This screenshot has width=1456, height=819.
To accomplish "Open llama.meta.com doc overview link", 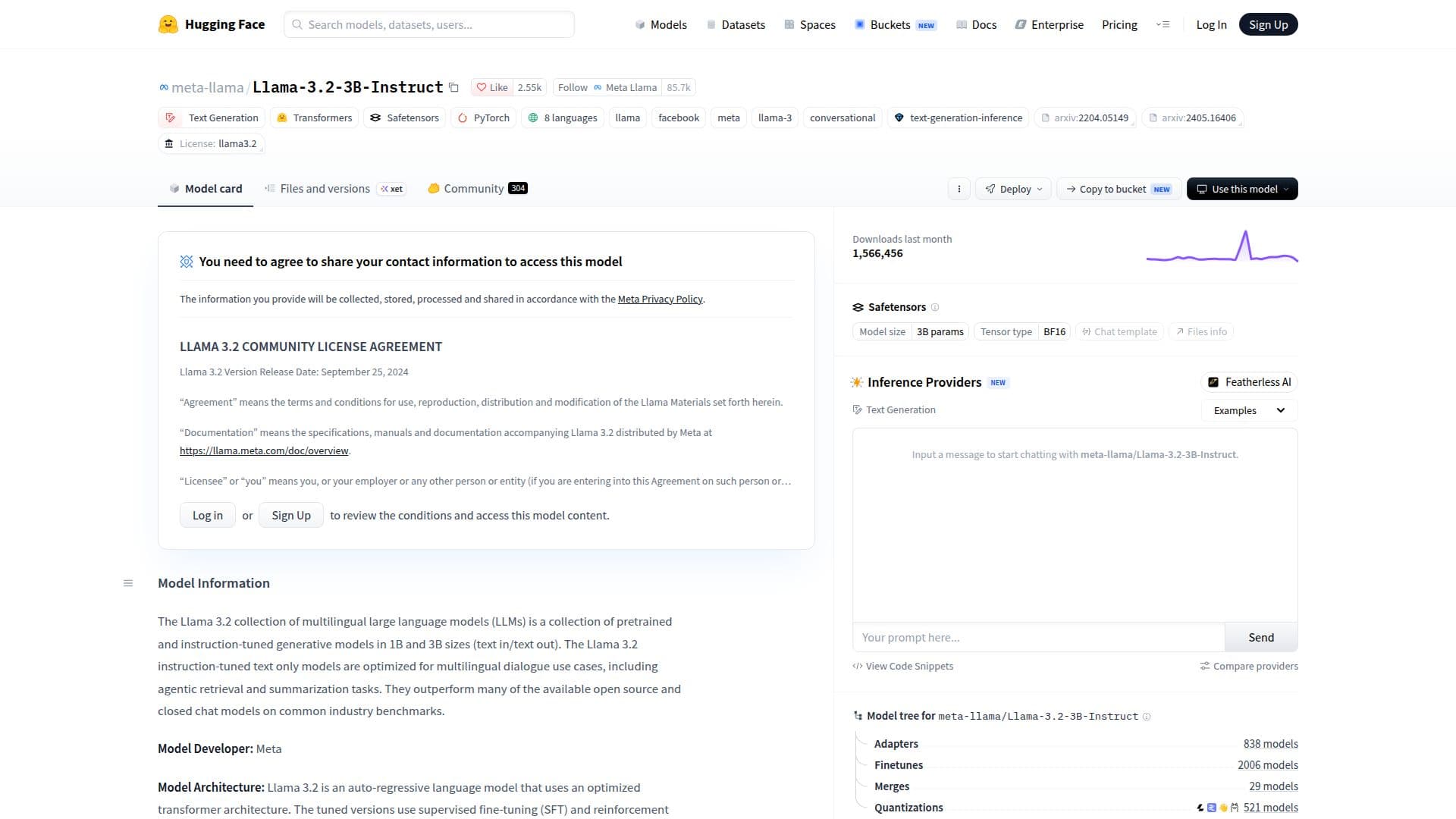I will (264, 450).
